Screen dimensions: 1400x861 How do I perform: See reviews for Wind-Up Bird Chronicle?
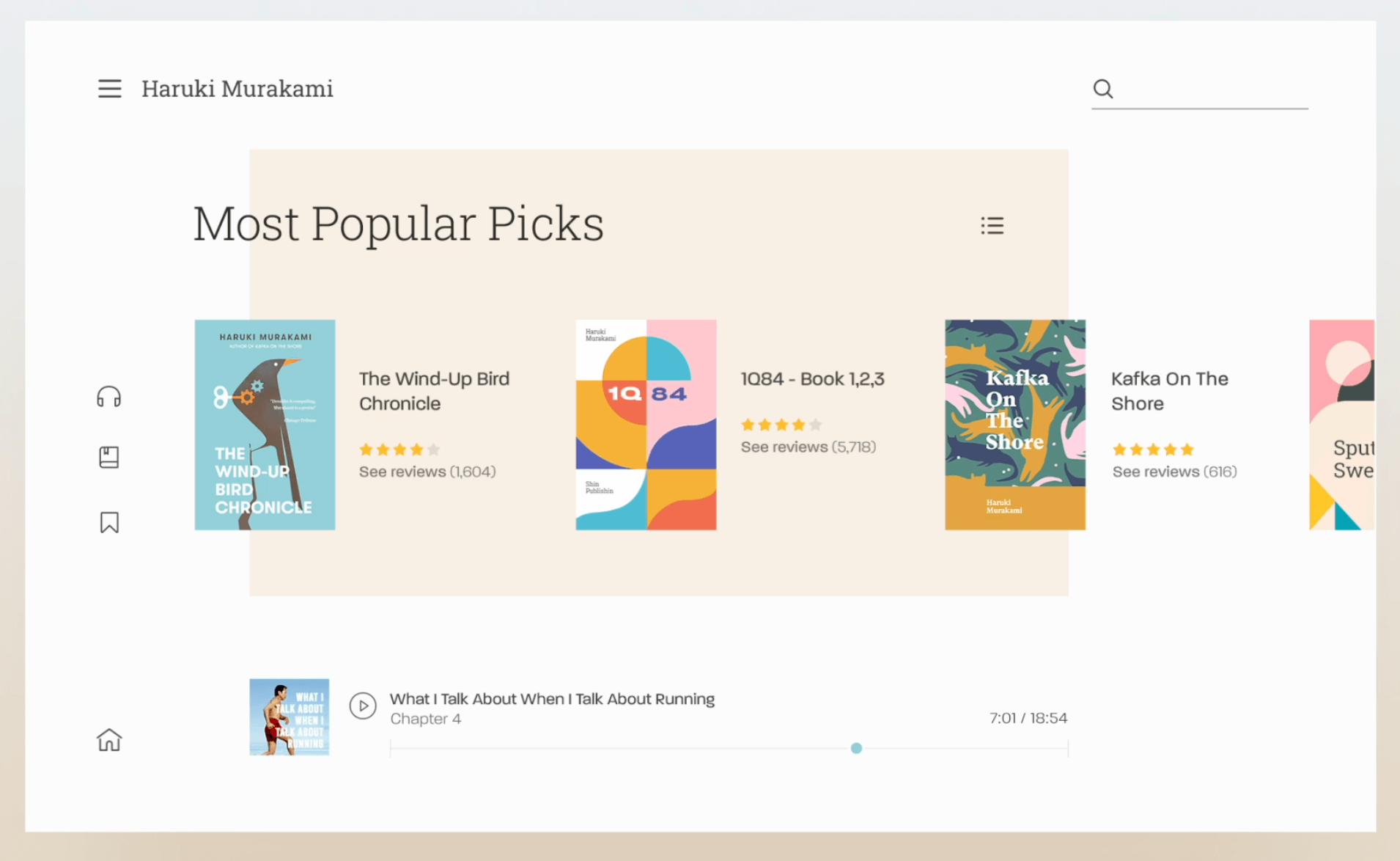427,472
